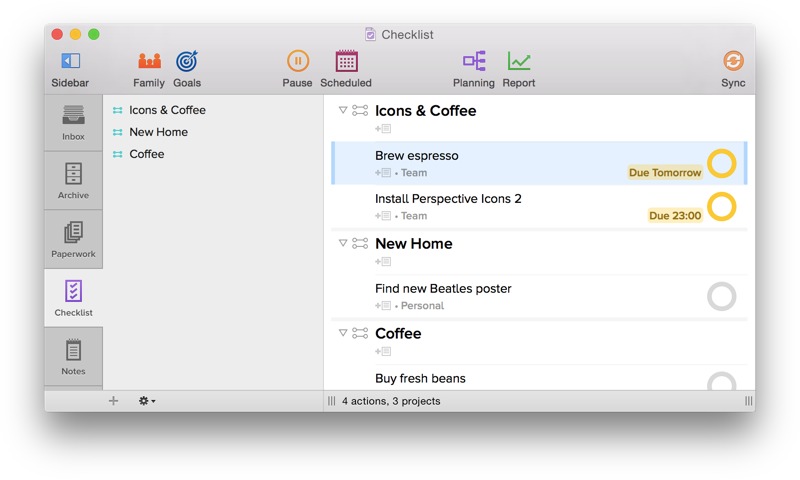Screen dimensions: 800x480
Task: Open the gear action menu dropdown
Action: click(146, 401)
